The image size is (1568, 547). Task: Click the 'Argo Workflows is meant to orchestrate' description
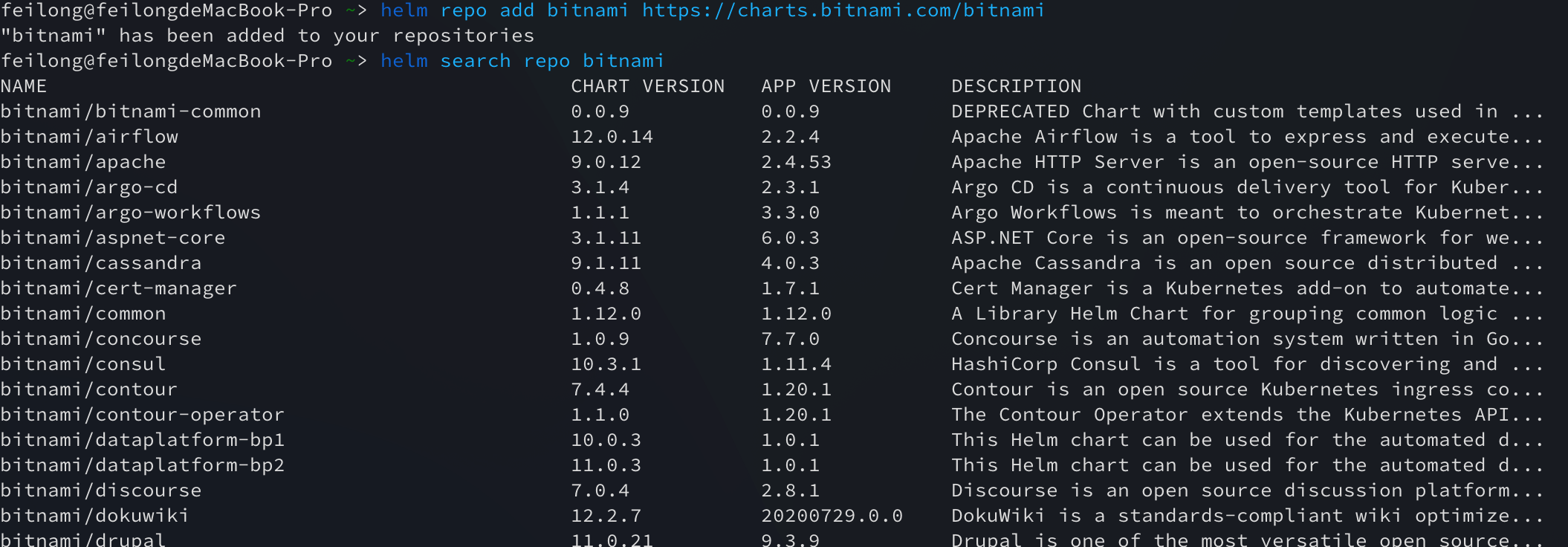(x=1248, y=213)
